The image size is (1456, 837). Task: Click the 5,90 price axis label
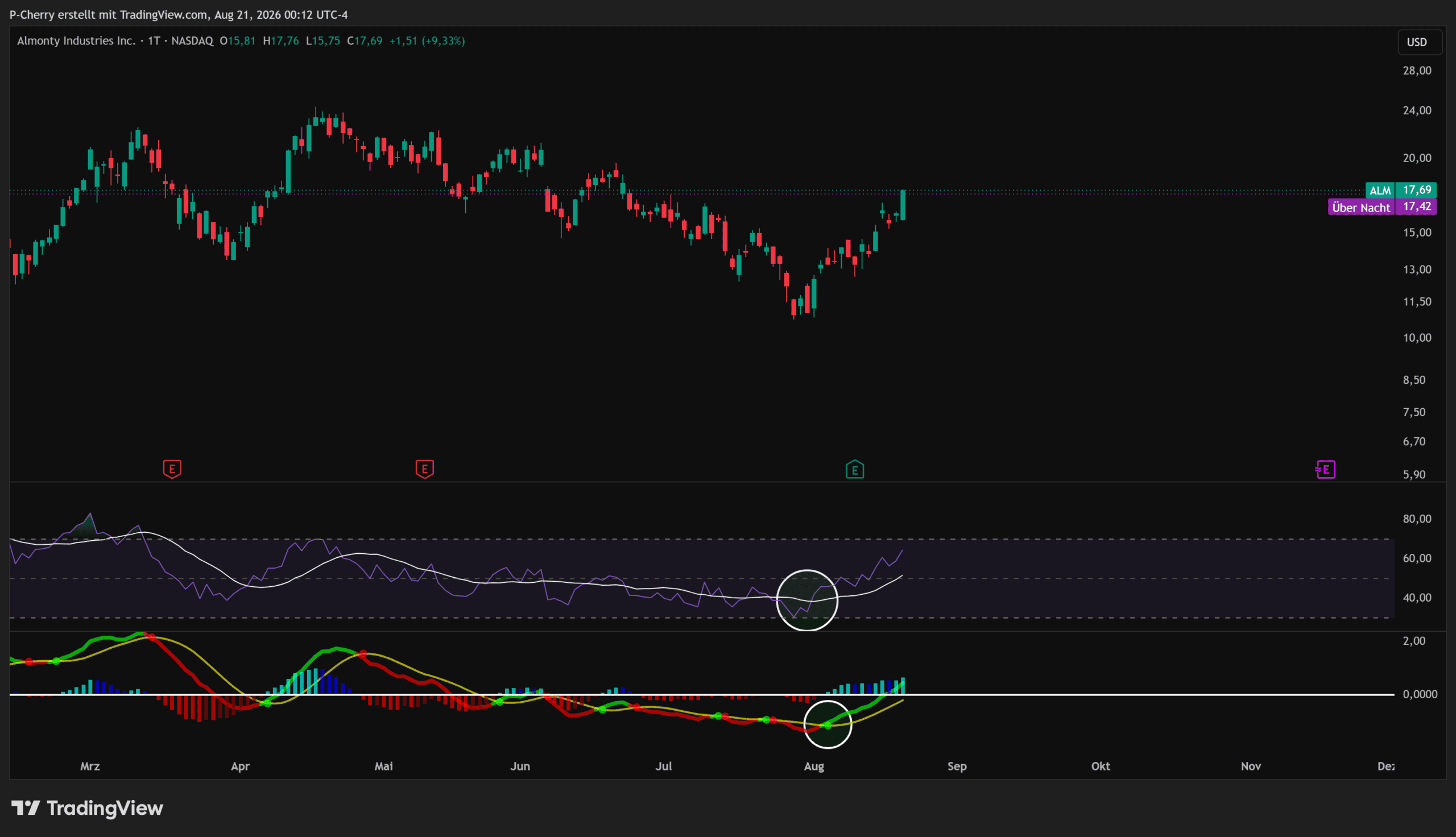coord(1414,475)
